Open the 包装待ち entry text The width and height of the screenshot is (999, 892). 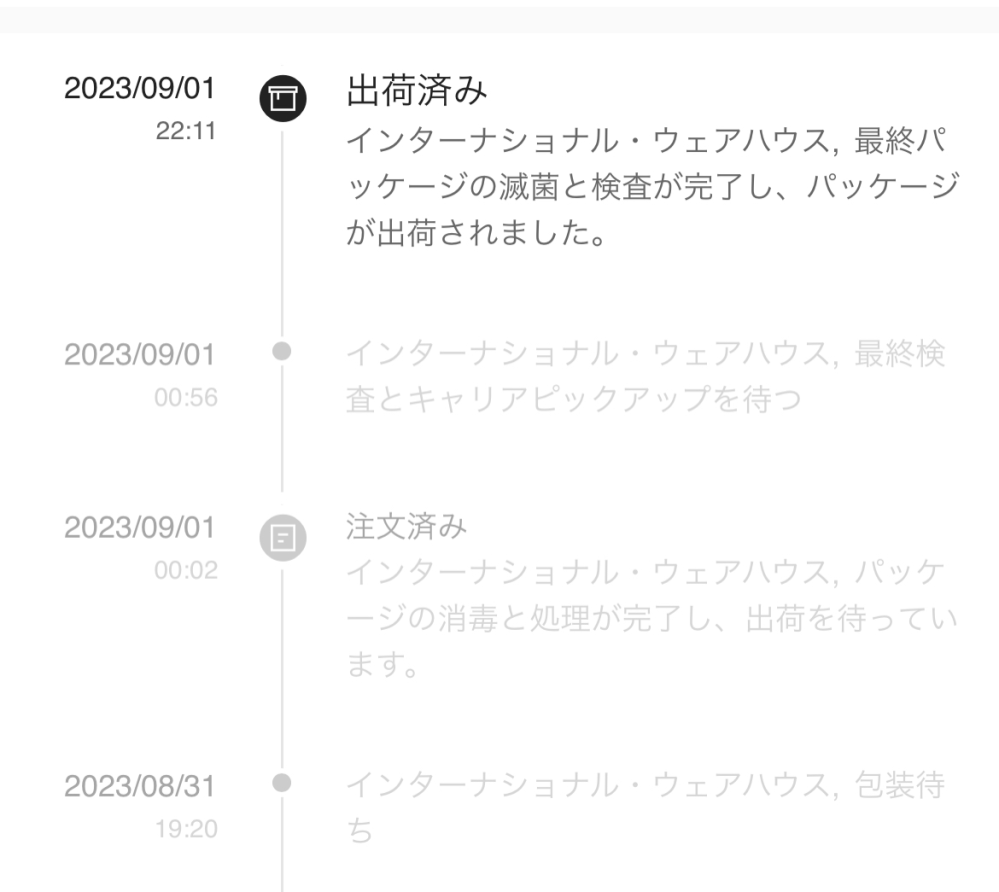pyautogui.click(x=644, y=807)
